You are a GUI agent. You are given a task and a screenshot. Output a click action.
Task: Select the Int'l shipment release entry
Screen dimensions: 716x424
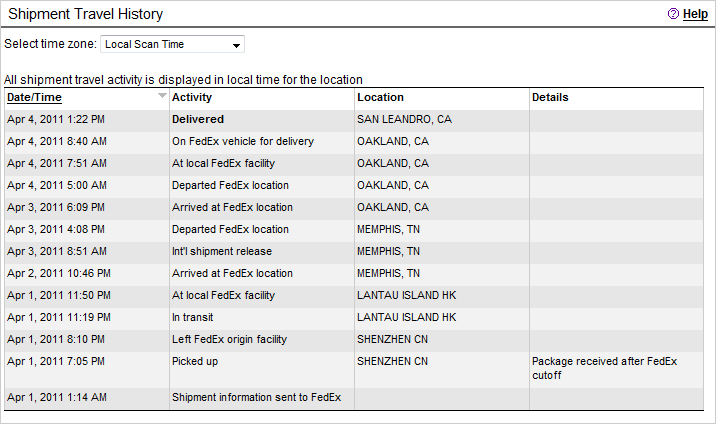[221, 251]
